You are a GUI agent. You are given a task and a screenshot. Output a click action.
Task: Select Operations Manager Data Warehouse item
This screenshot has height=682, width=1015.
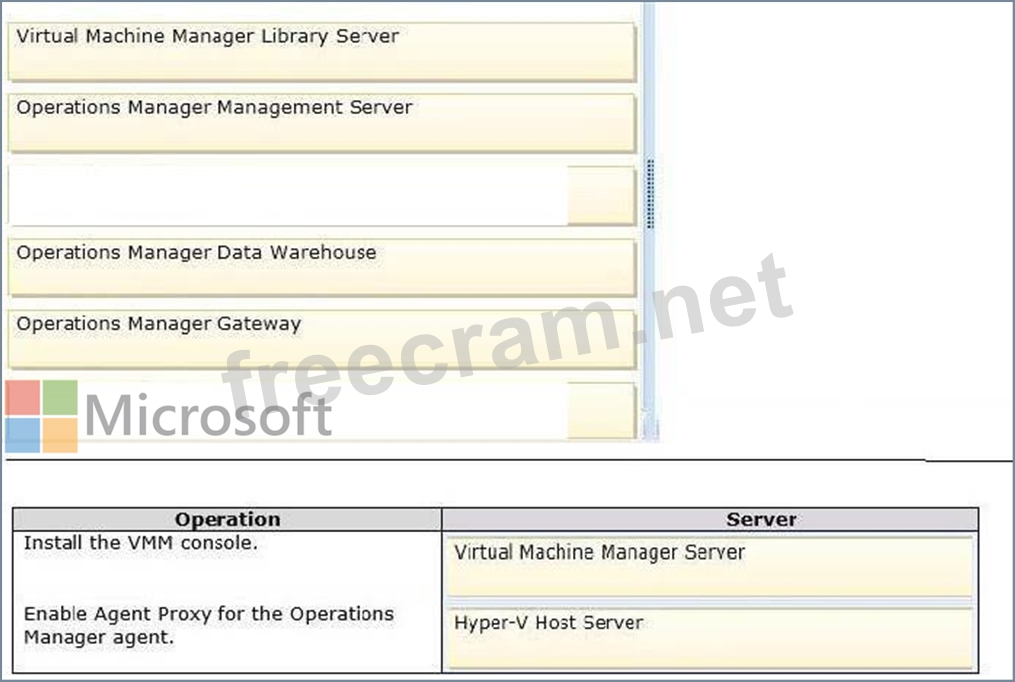(322, 268)
